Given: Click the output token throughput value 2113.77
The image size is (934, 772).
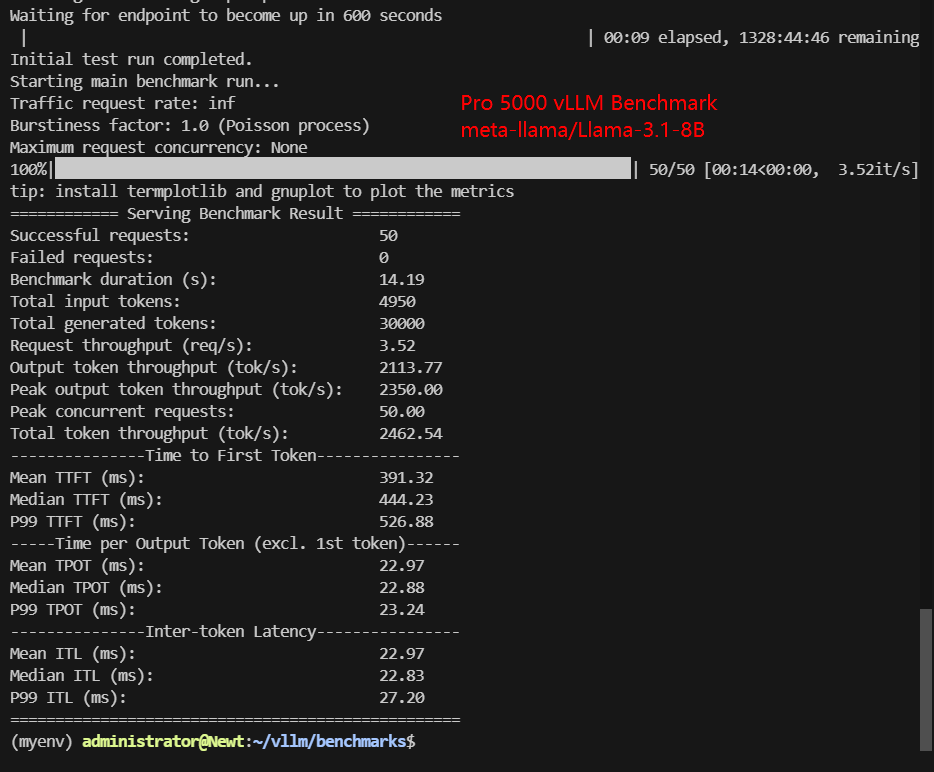Looking at the screenshot, I should 410,368.
